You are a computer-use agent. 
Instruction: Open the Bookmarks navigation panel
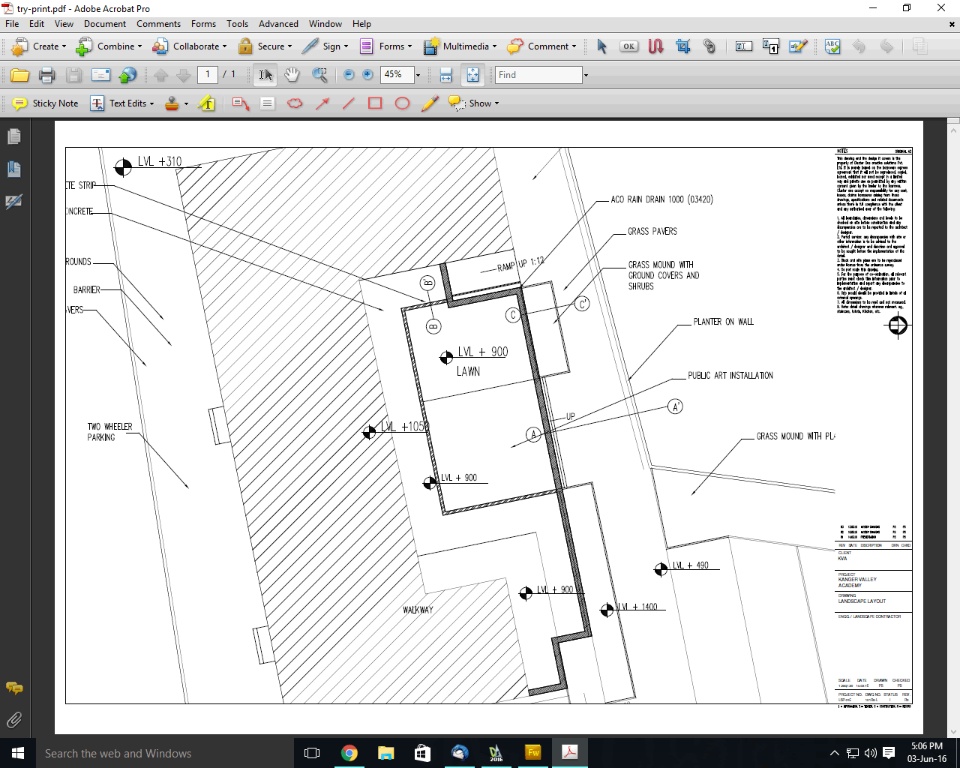[x=14, y=169]
